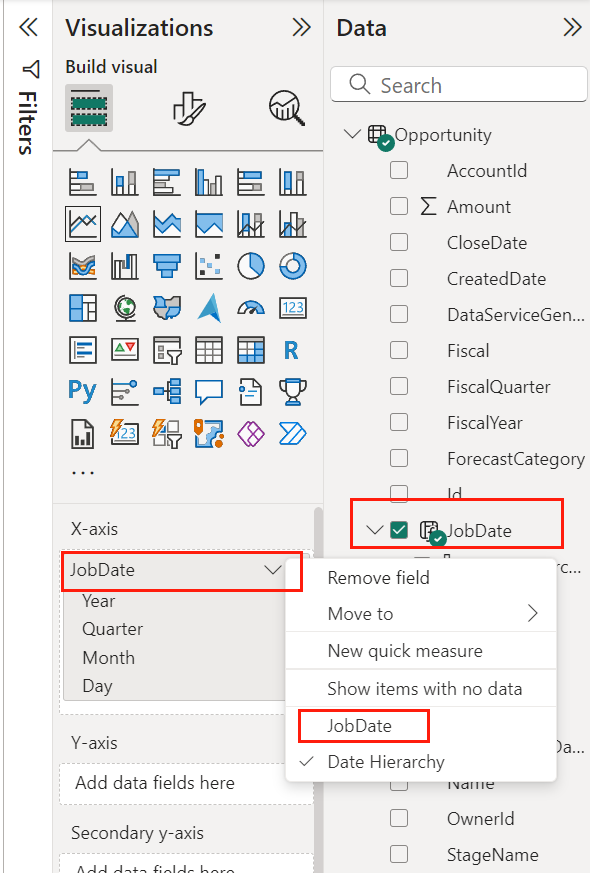
Task: Choose the R script visual
Action: (291, 350)
